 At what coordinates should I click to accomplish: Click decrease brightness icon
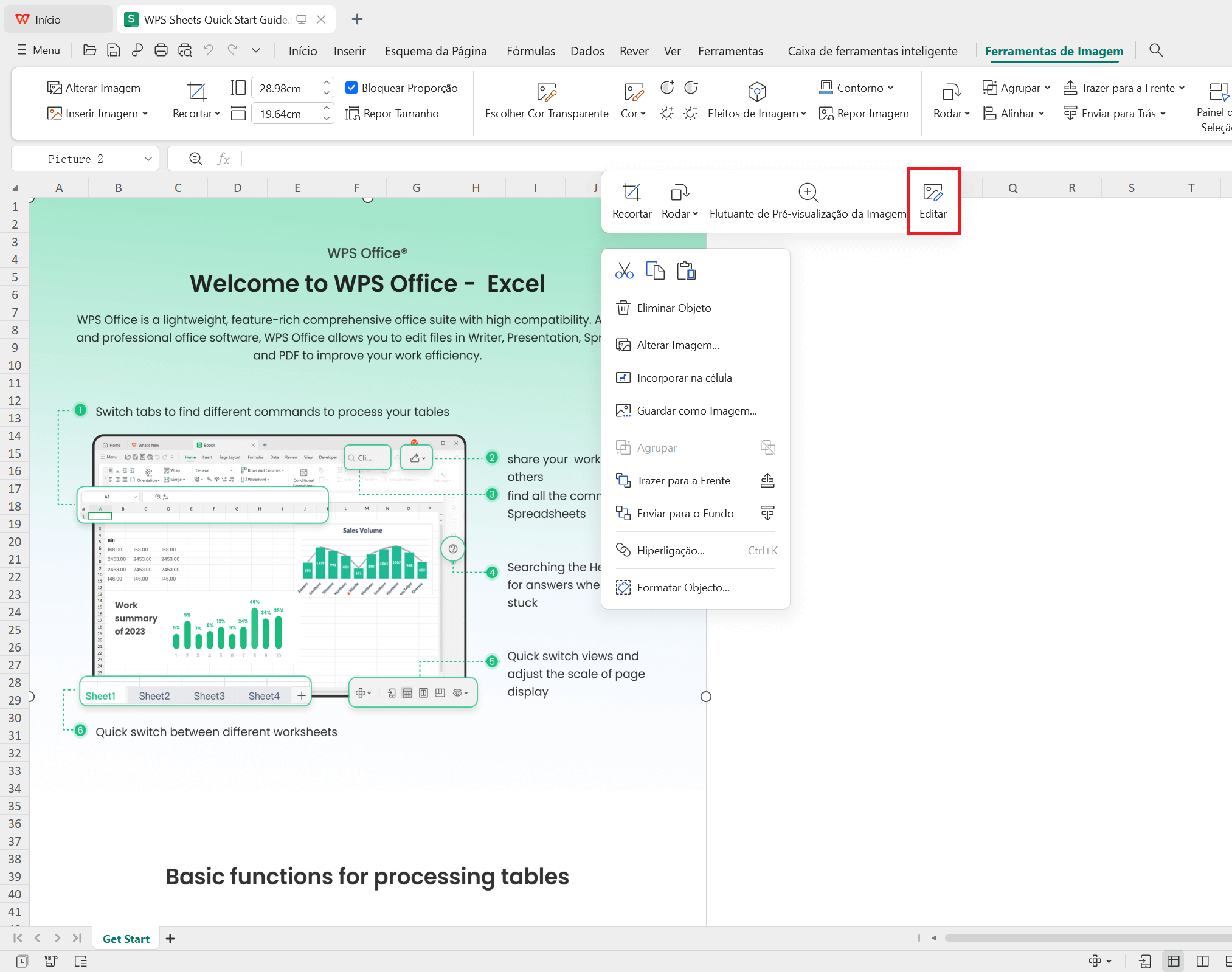[x=691, y=114]
